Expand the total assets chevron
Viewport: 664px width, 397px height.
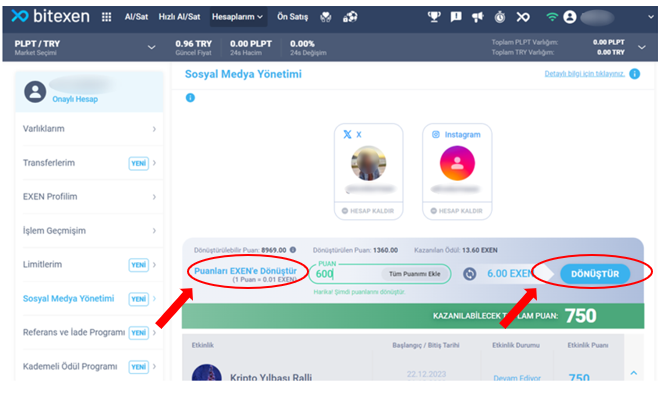click(x=642, y=47)
